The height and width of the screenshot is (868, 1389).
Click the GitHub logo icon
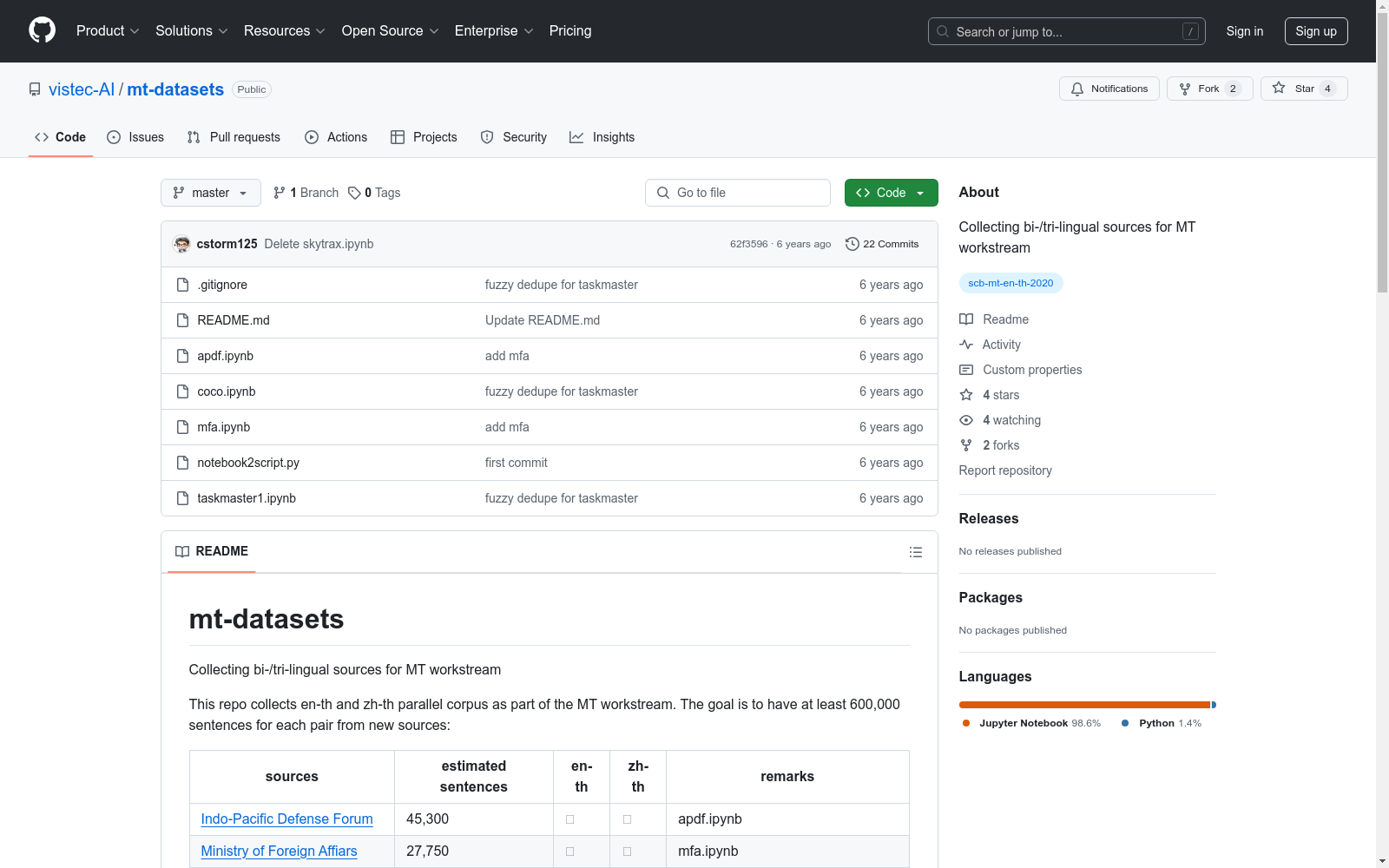(42, 30)
